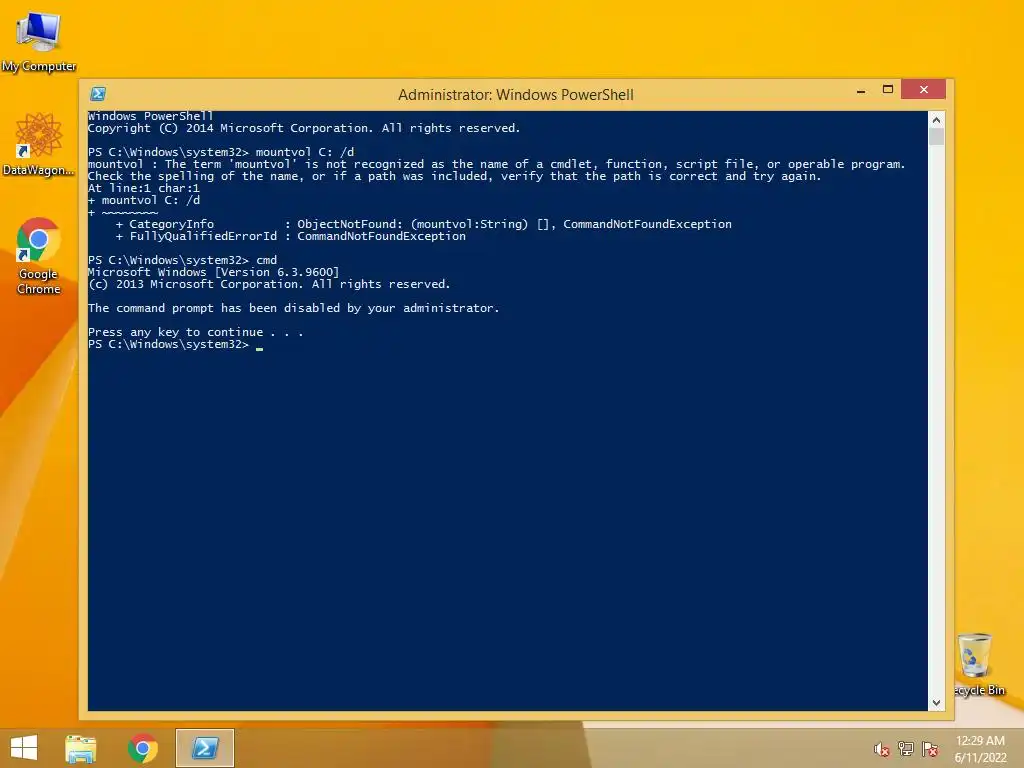This screenshot has width=1024, height=768.
Task: Click 'Check the spelling of the name' line
Action: [455, 176]
